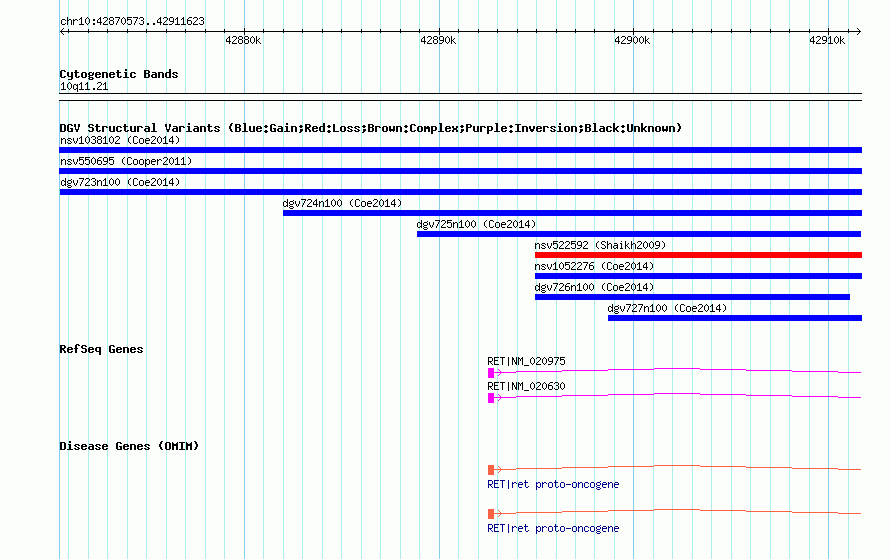Image resolution: width=890 pixels, height=559 pixels.
Task: Open the nsv1052276 (Coe2014) variant bar
Action: tap(698, 276)
